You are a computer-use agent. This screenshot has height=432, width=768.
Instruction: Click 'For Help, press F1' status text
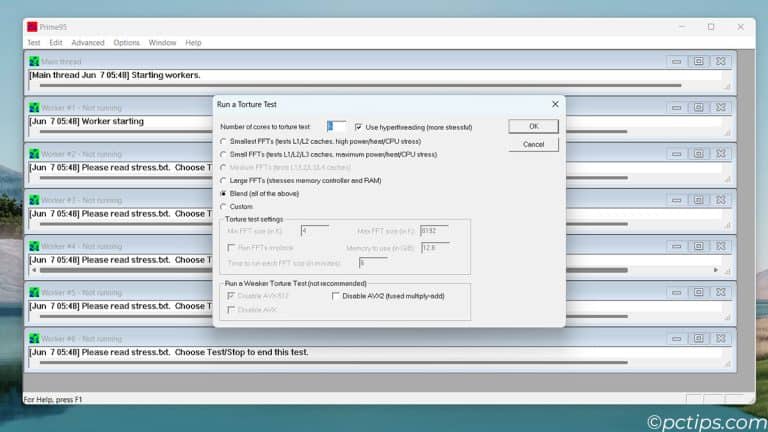coord(53,400)
